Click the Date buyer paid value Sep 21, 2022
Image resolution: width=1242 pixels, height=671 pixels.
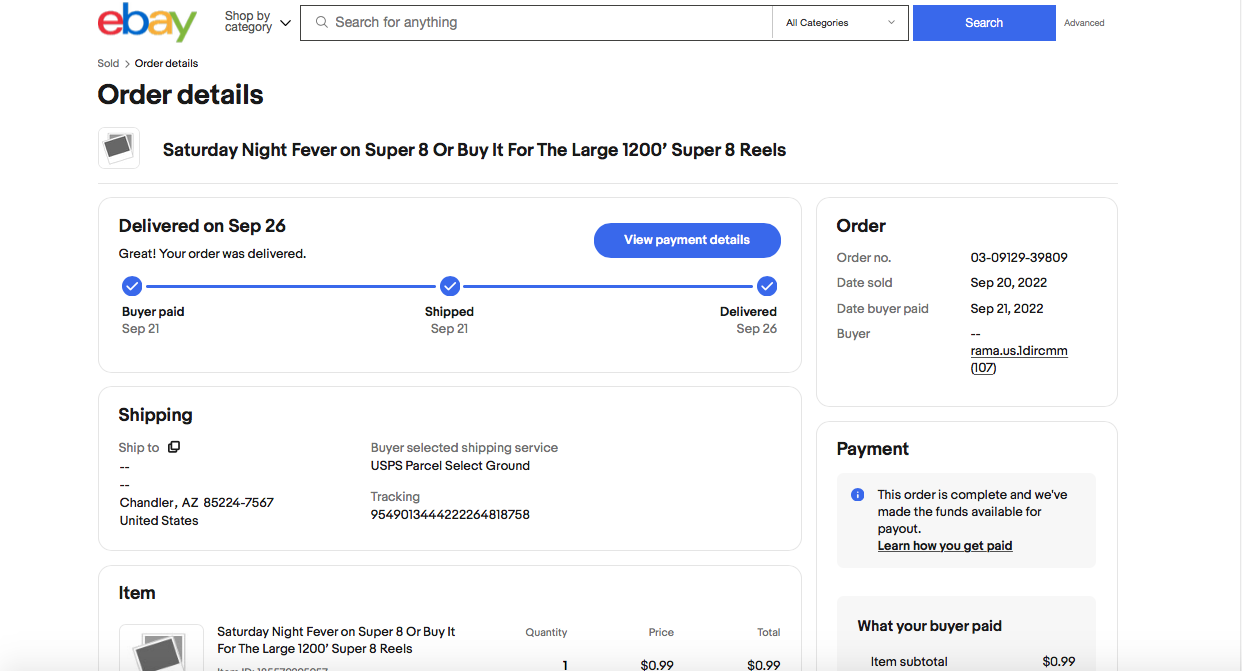point(1009,308)
